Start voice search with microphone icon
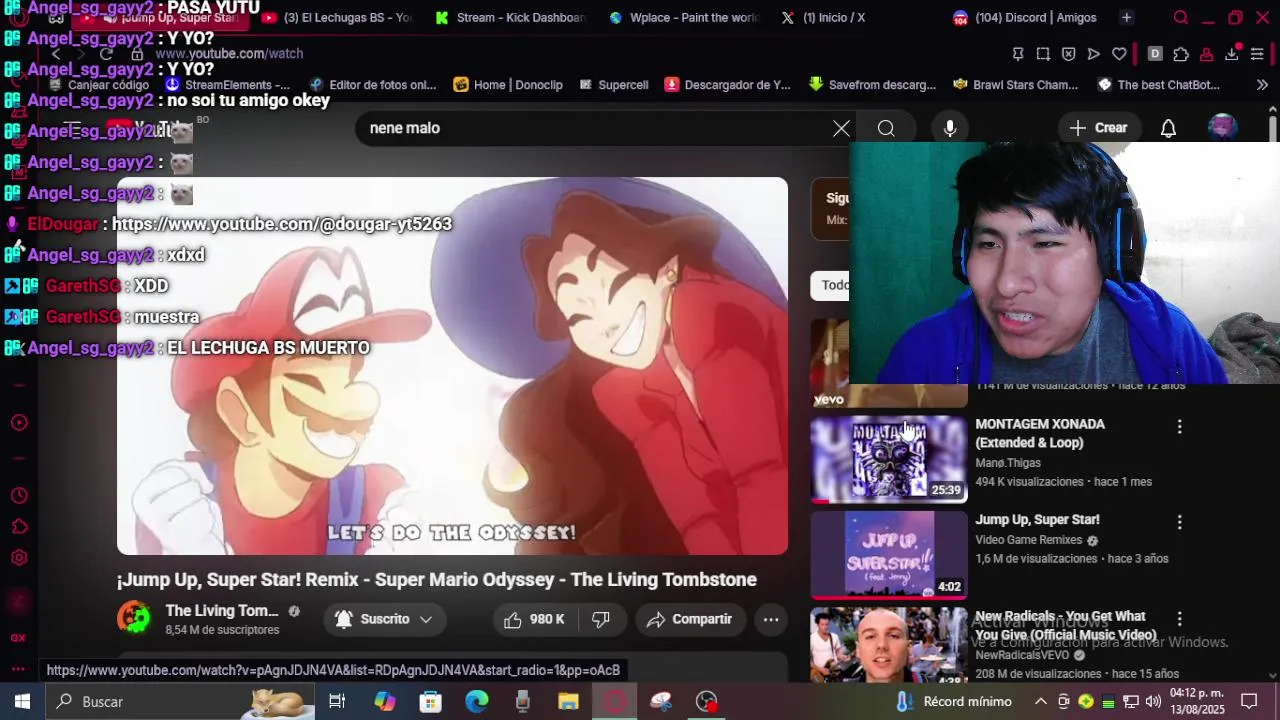Screen dimensions: 1280x720 (x=950, y=128)
